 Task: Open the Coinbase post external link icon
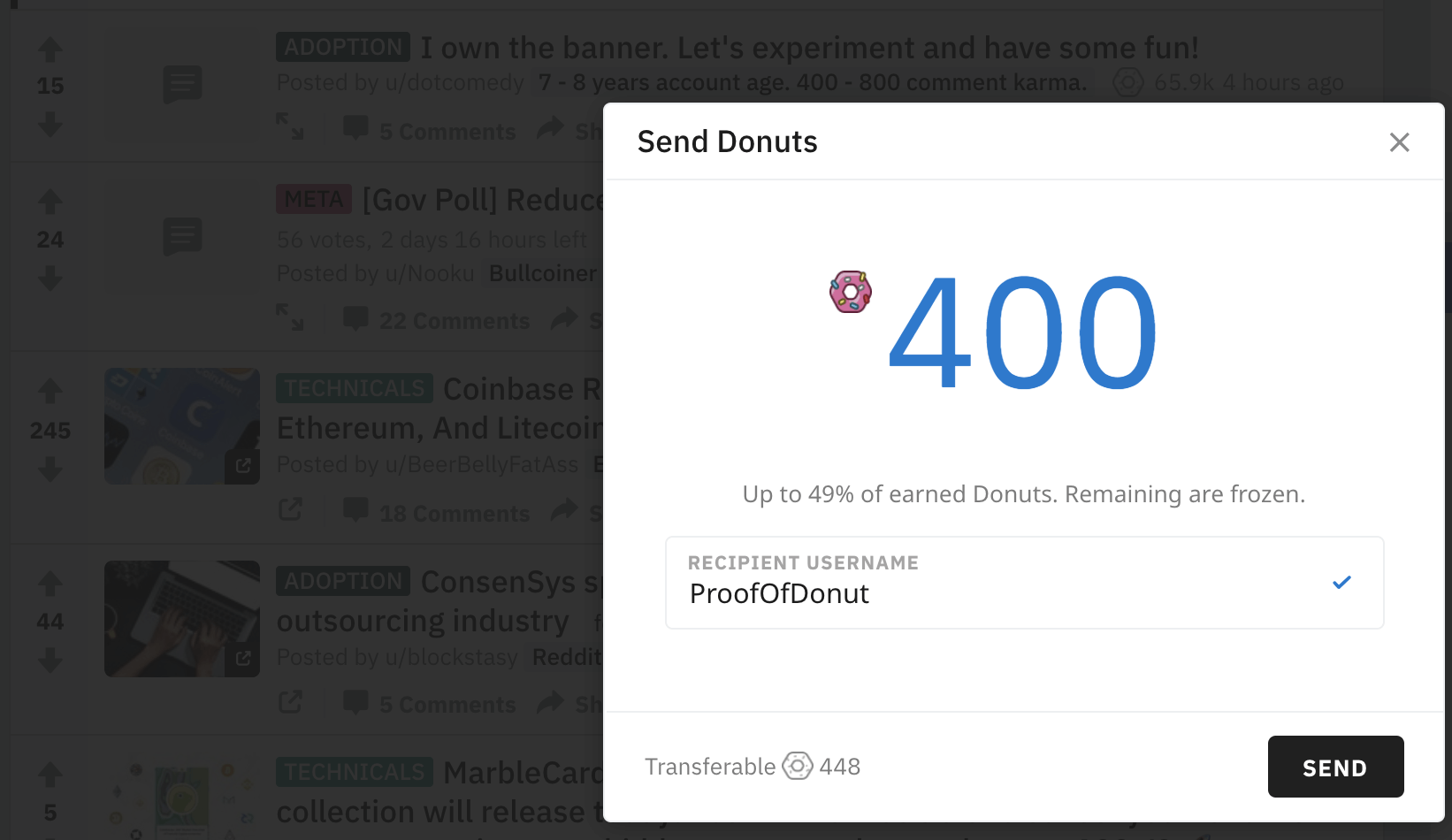(x=290, y=509)
